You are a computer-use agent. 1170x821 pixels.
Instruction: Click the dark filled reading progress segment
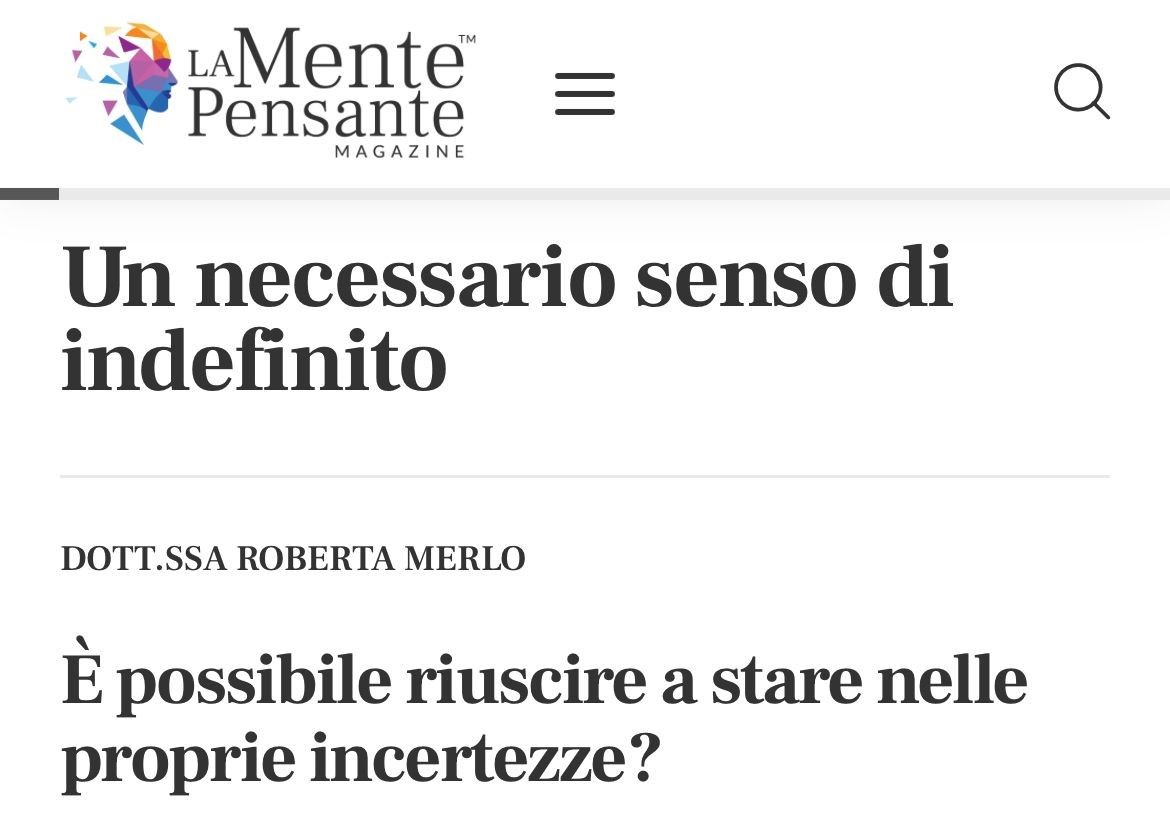[x=29, y=194]
